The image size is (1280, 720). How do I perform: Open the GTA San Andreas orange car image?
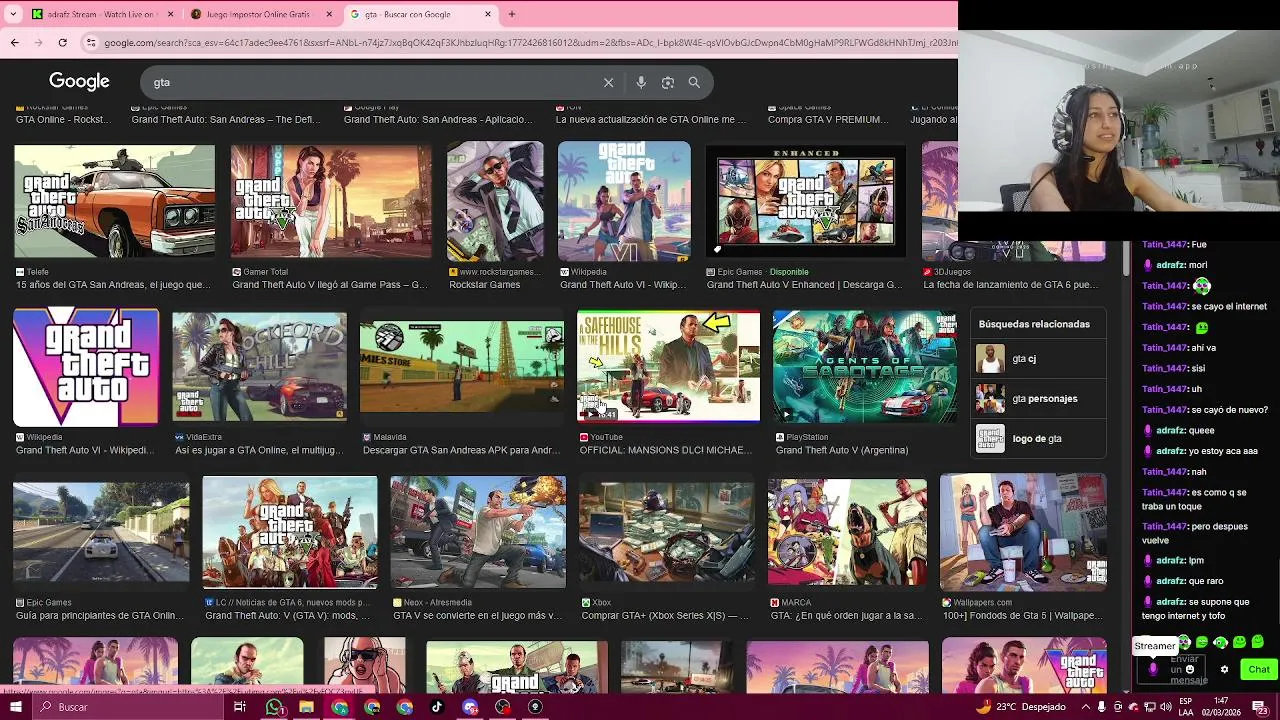pyautogui.click(x=114, y=201)
